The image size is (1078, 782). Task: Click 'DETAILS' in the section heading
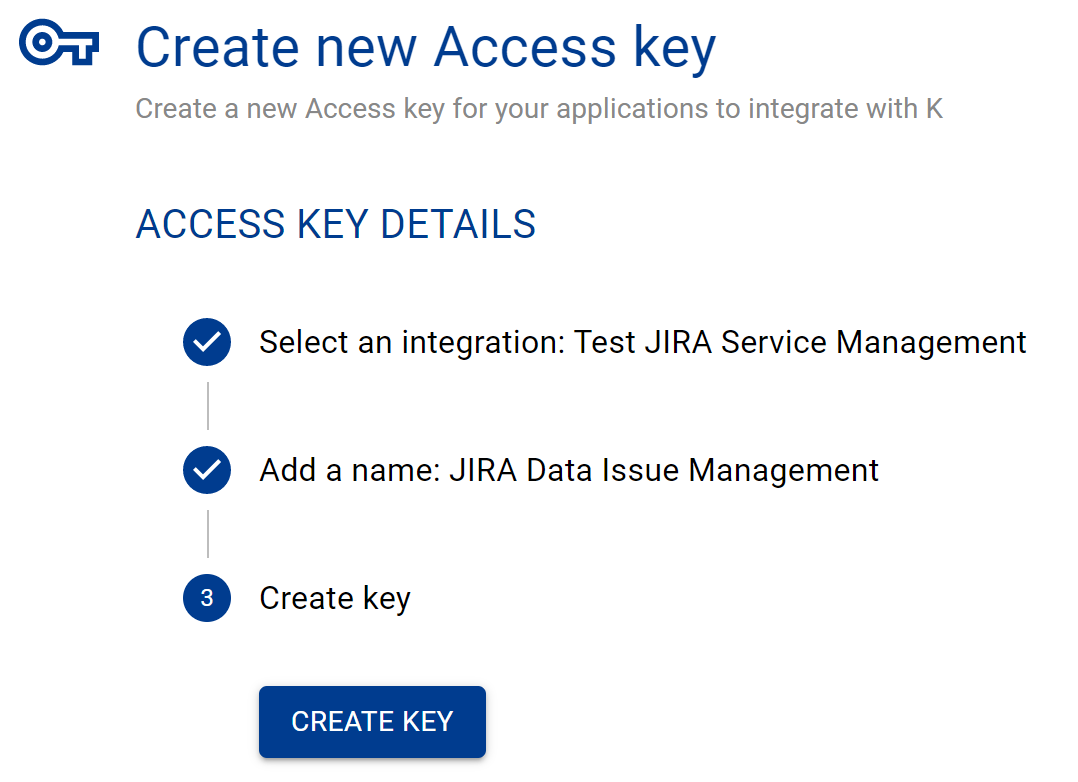pos(459,224)
